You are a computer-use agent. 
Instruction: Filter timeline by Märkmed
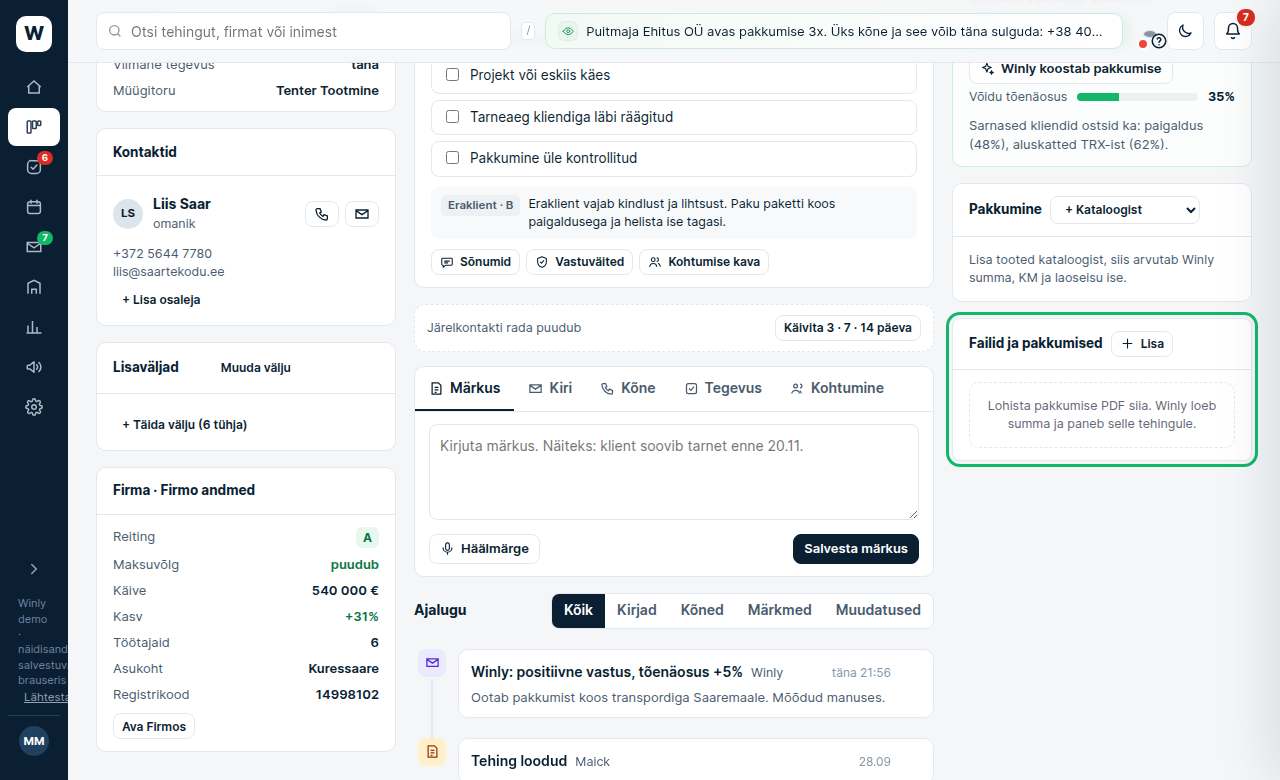tap(780, 610)
